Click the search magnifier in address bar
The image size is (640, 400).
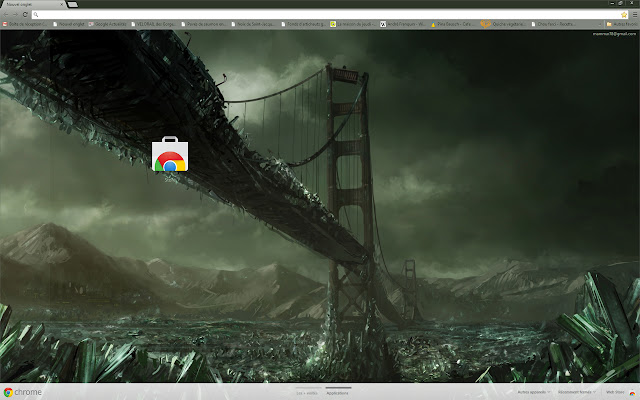pos(36,15)
